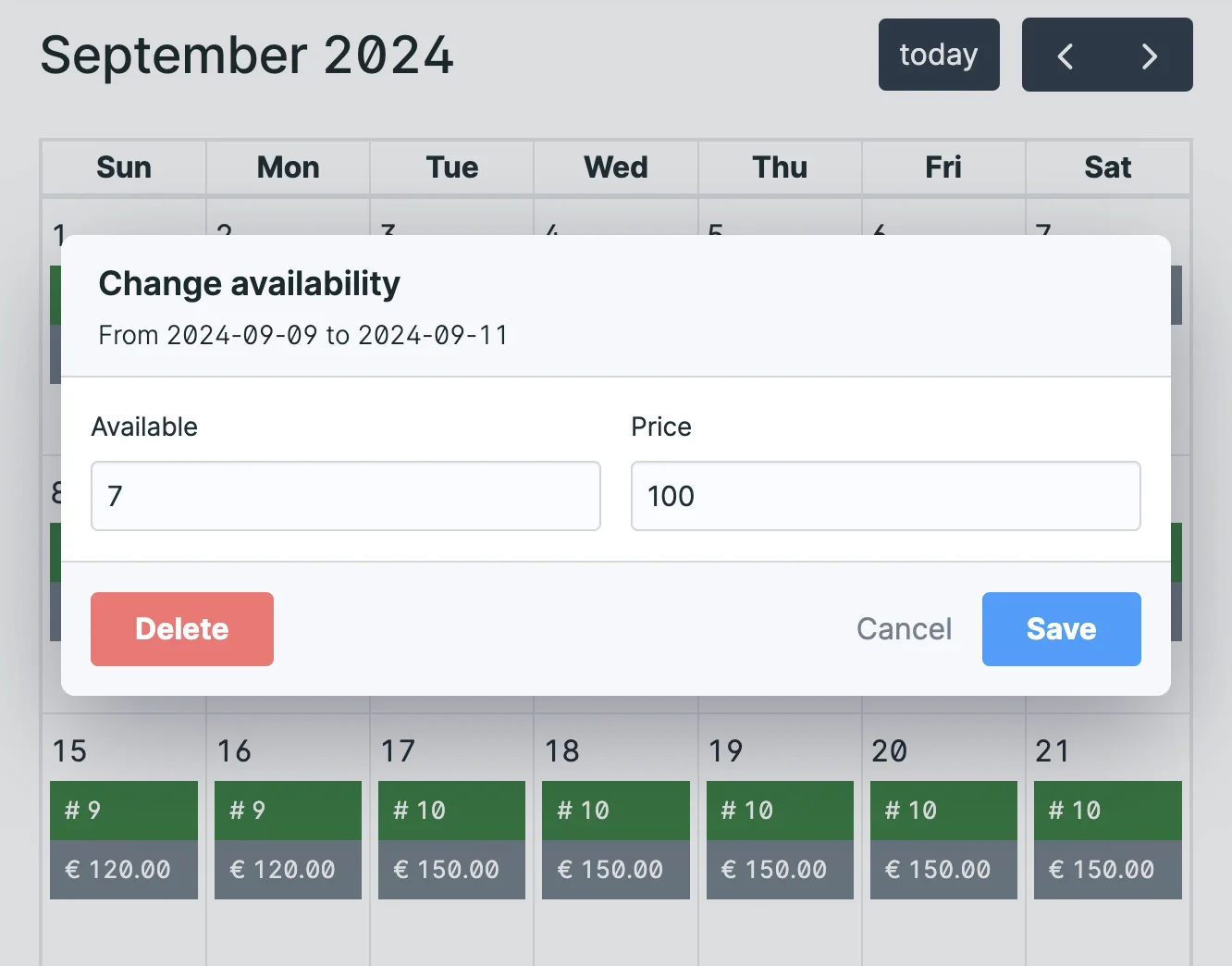Click Cancel to dismiss the dialog
The width and height of the screenshot is (1232, 966).
coord(904,629)
